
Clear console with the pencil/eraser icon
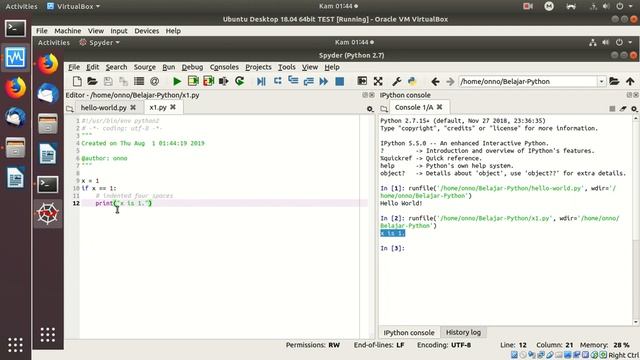[623, 109]
